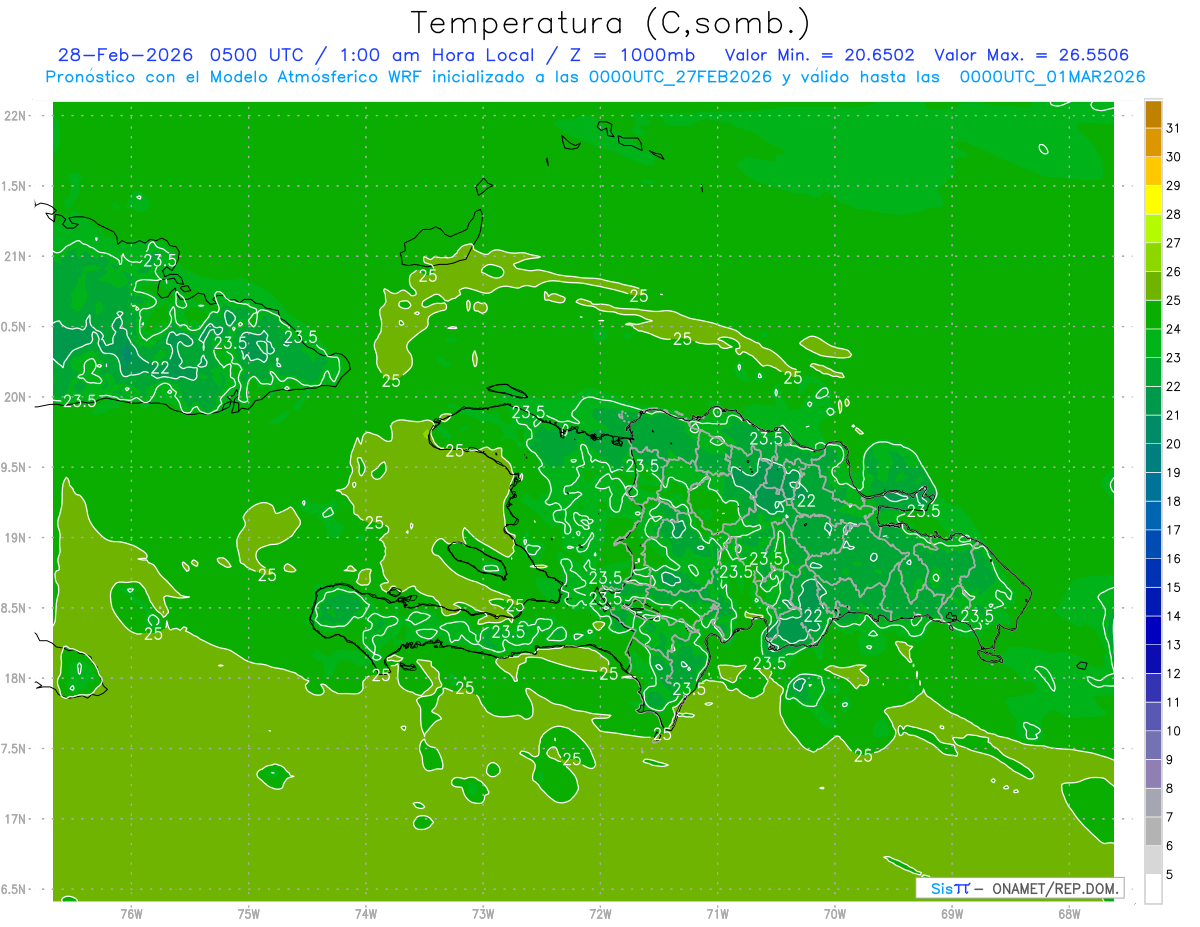
Task: Click the '18N' latitude axis label
Action: click(x=15, y=679)
